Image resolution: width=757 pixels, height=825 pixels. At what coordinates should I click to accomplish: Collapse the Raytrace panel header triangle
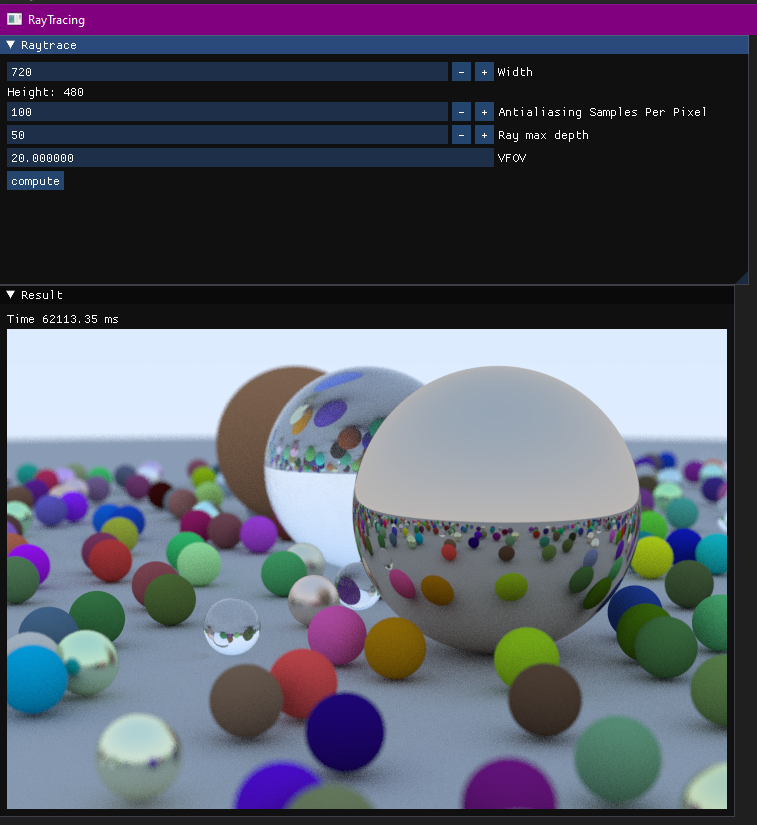(11, 45)
